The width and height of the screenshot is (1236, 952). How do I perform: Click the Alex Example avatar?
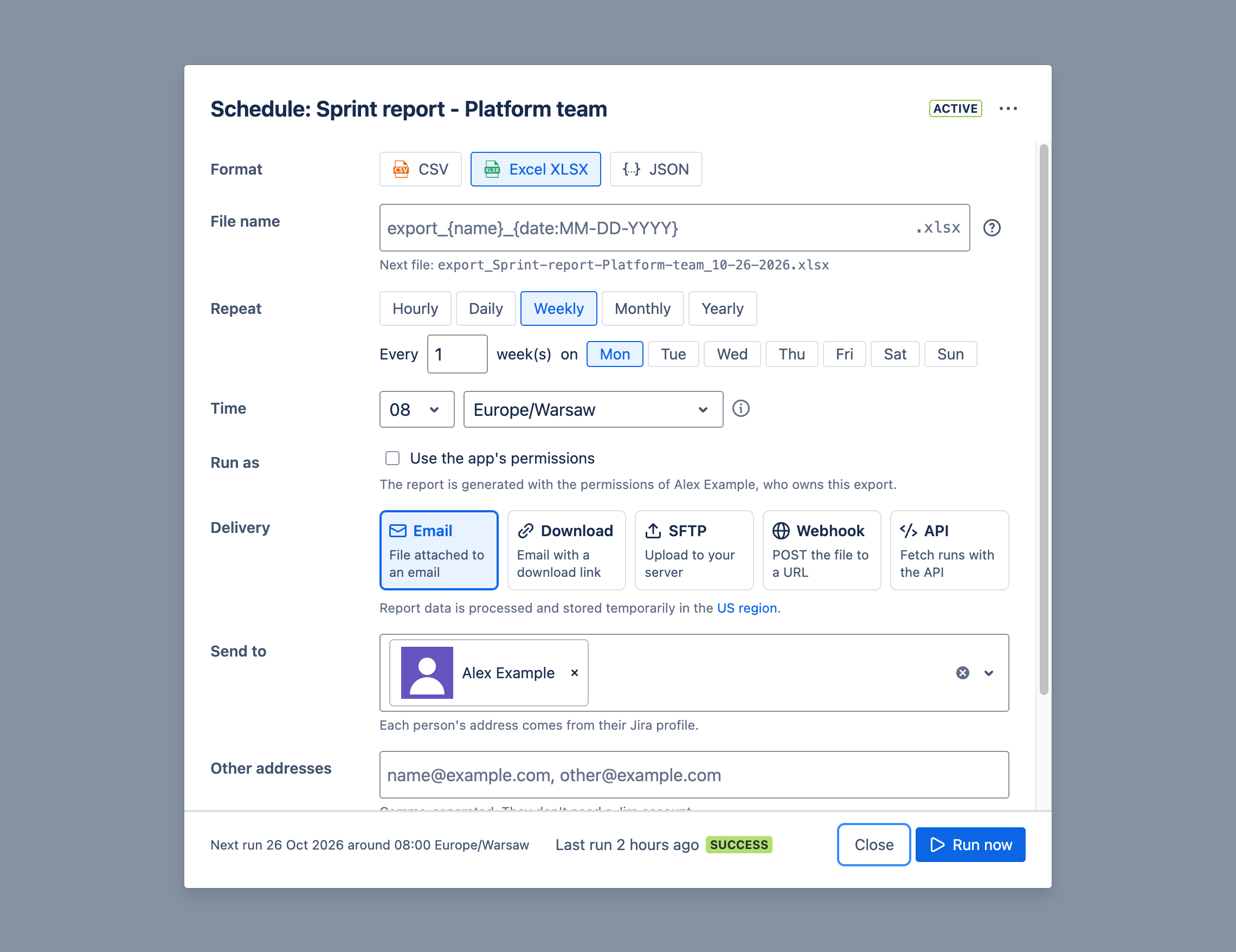[x=427, y=672]
